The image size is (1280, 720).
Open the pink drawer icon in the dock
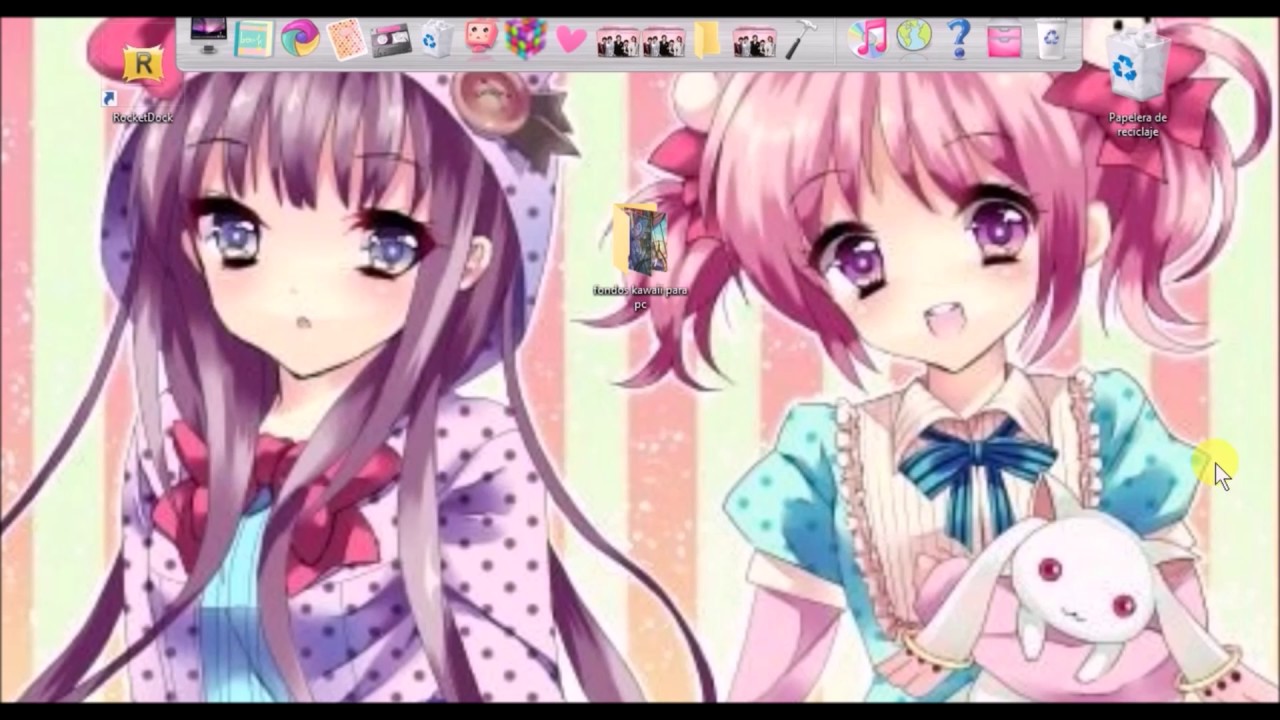(x=1004, y=41)
